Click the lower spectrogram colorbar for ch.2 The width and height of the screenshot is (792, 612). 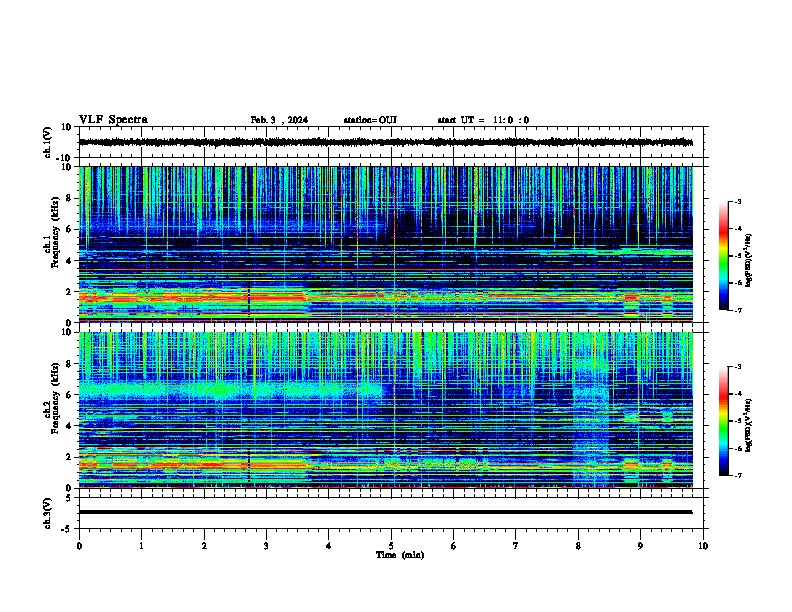(x=723, y=421)
